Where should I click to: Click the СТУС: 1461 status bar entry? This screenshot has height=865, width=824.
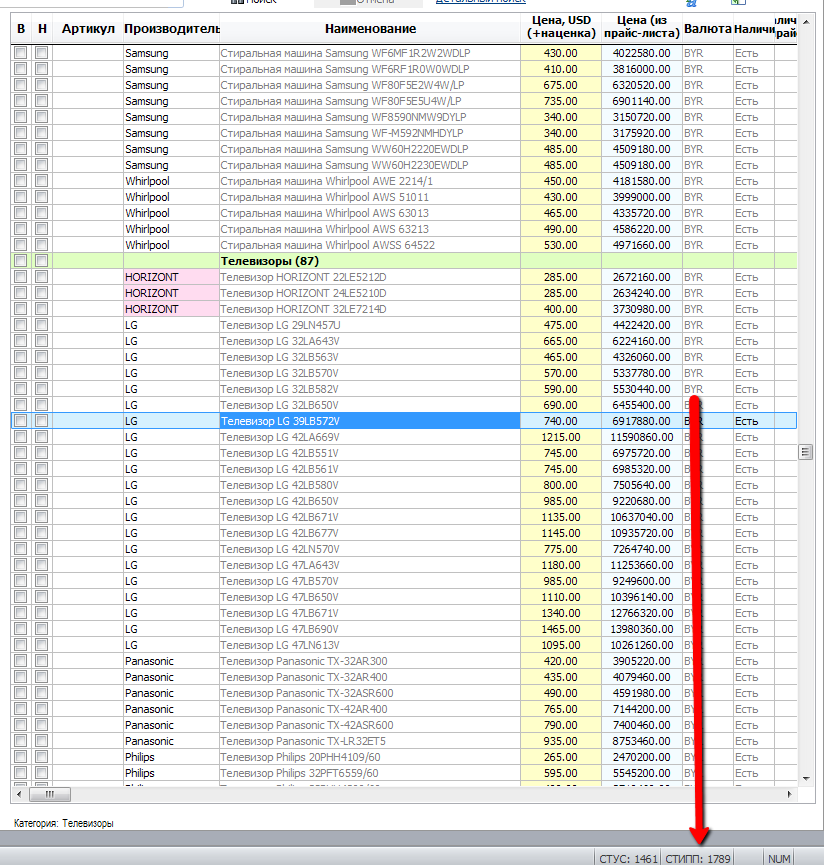point(628,858)
